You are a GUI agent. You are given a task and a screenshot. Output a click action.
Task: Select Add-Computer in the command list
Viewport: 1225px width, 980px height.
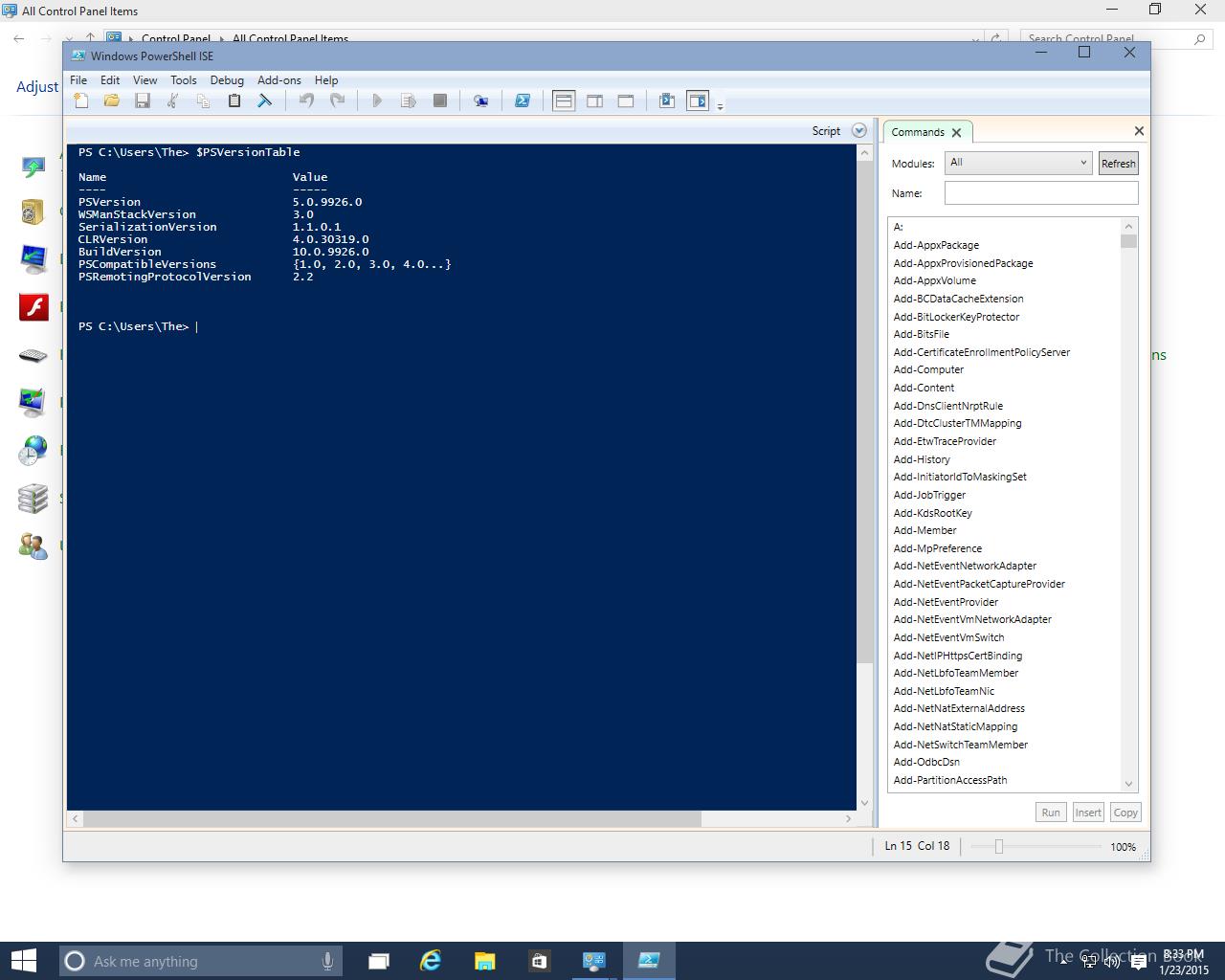coord(928,369)
